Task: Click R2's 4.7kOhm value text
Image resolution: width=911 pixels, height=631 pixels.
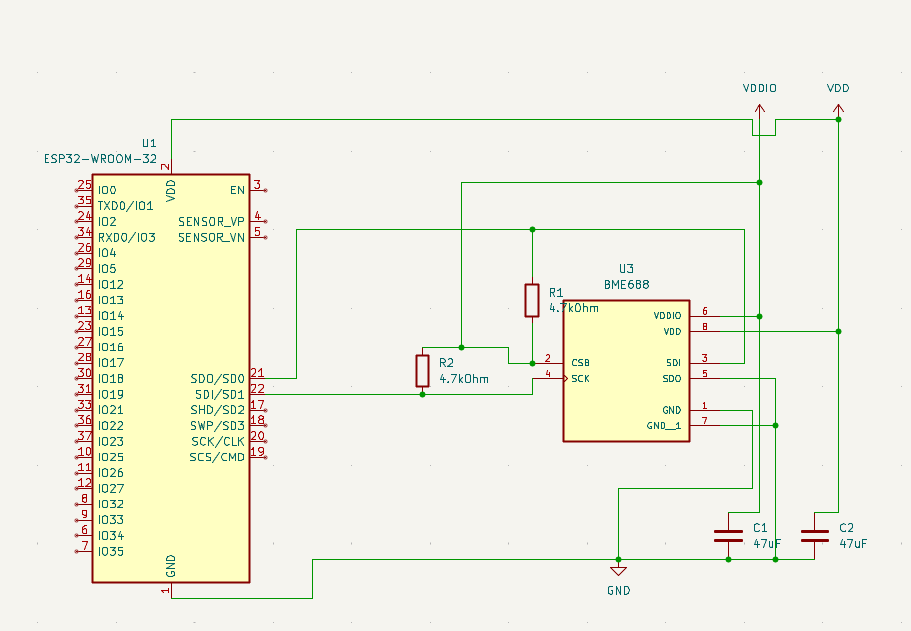Action: tap(464, 379)
